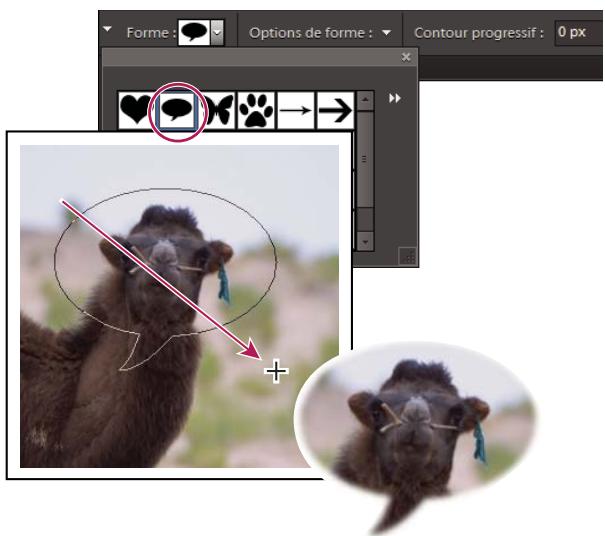This screenshot has height=536, width=605.
Task: Select the butterfly shape
Action: [x=218, y=110]
